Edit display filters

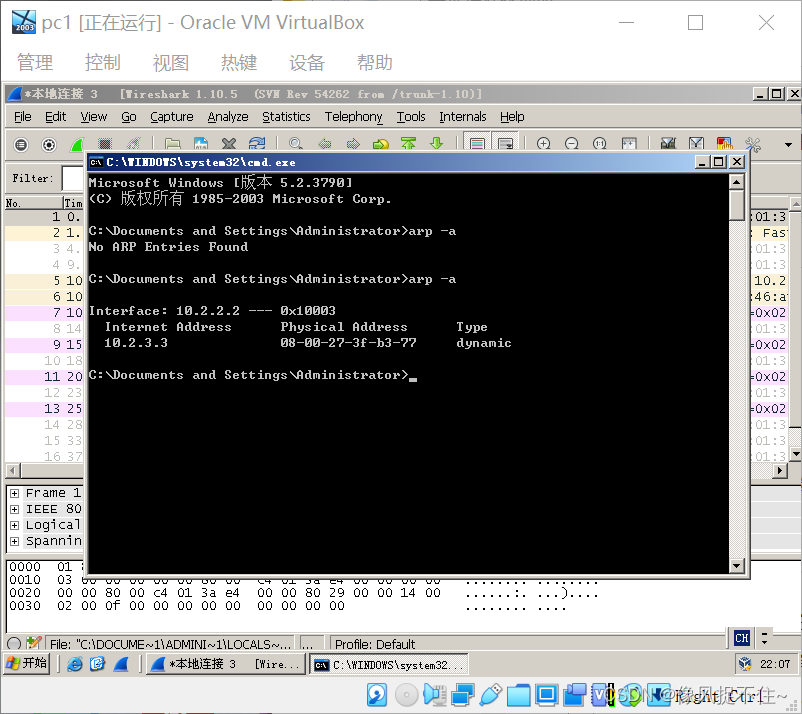[x=696, y=145]
